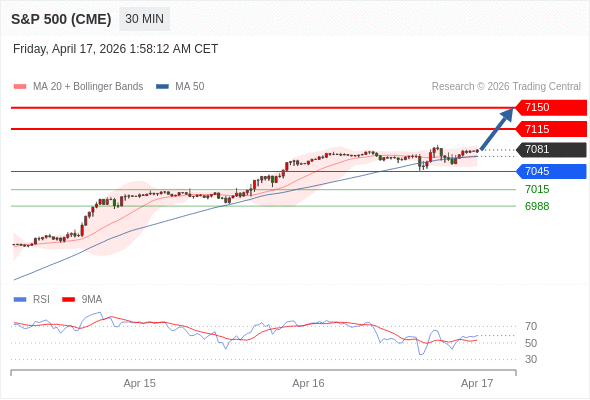Click the blue upward forecast arrow
The width and height of the screenshot is (590, 400).
click(x=497, y=129)
